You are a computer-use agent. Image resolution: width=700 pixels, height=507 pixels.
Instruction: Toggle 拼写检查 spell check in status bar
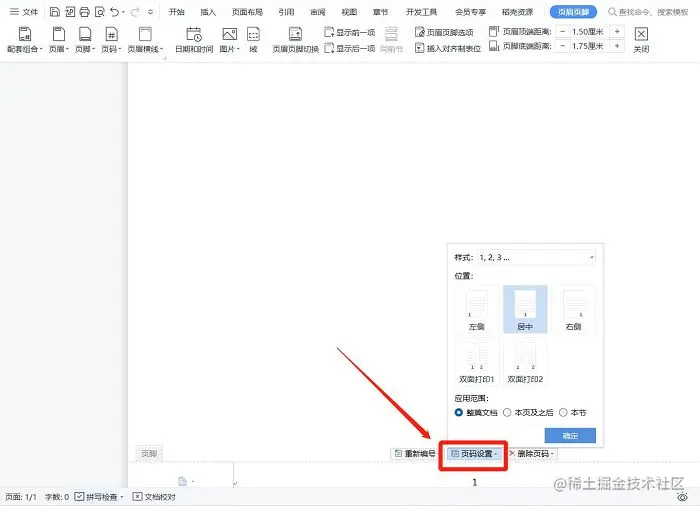tap(98, 497)
